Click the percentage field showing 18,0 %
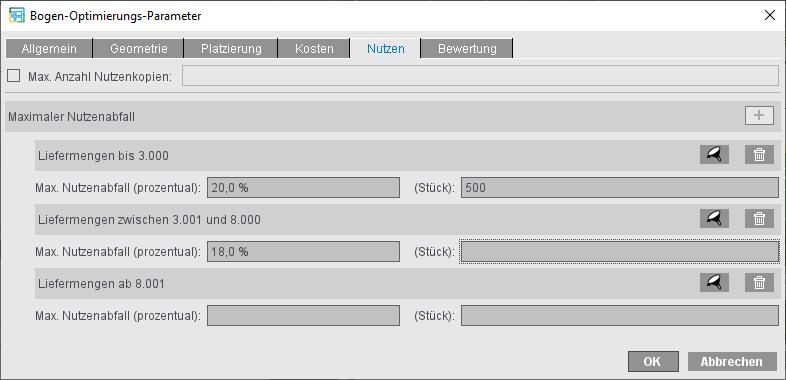This screenshot has height=380, width=786. (303, 251)
